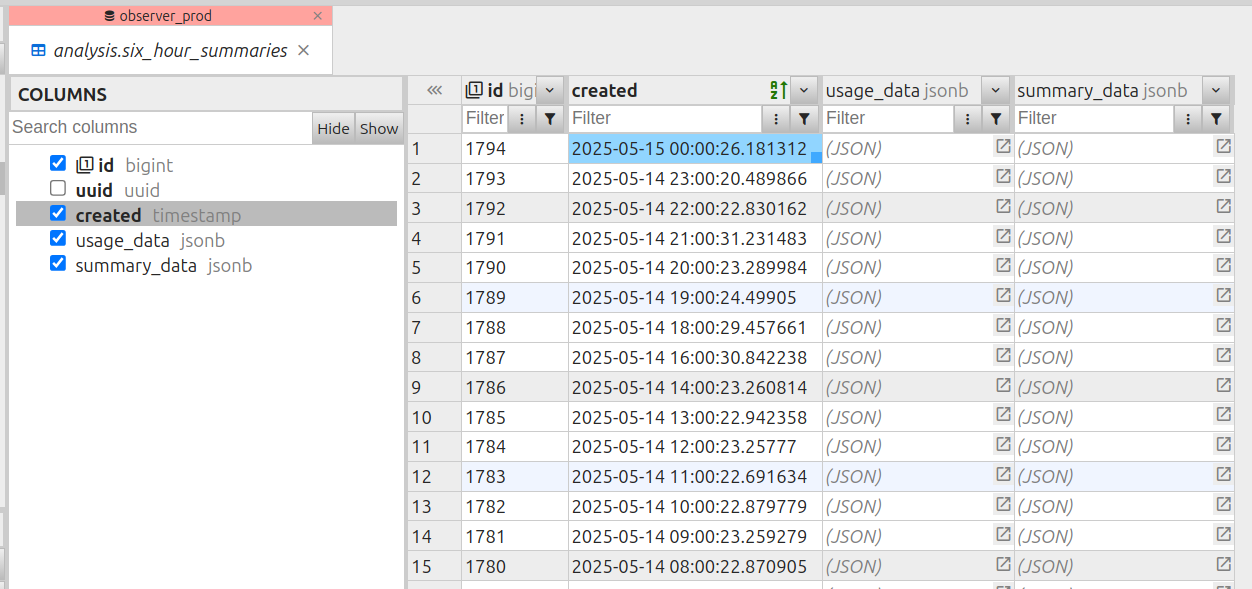The image size is (1252, 589).
Task: Open dropdown arrow on usage_data header
Action: 995,90
